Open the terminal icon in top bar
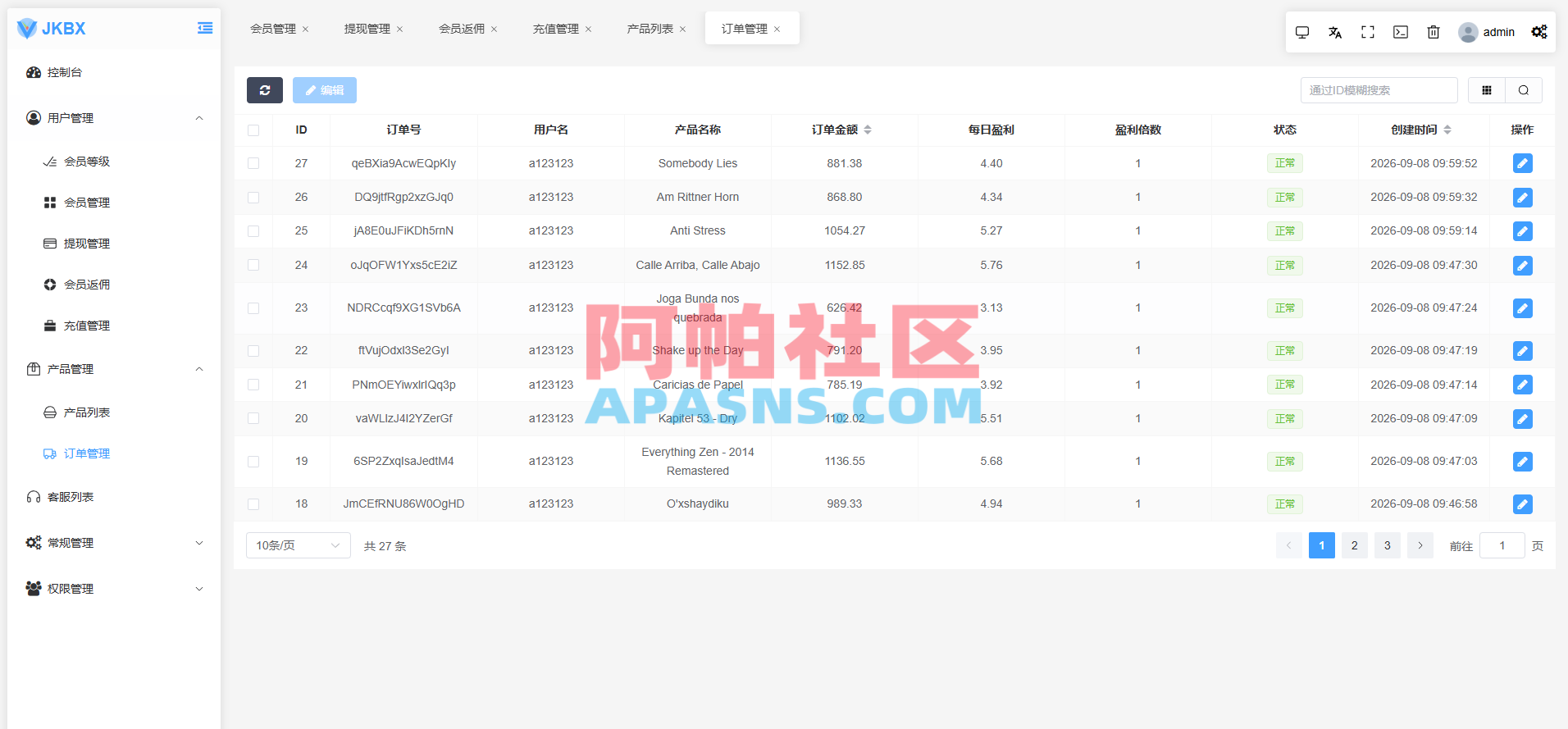Image resolution: width=1568 pixels, height=729 pixels. pos(1401,32)
